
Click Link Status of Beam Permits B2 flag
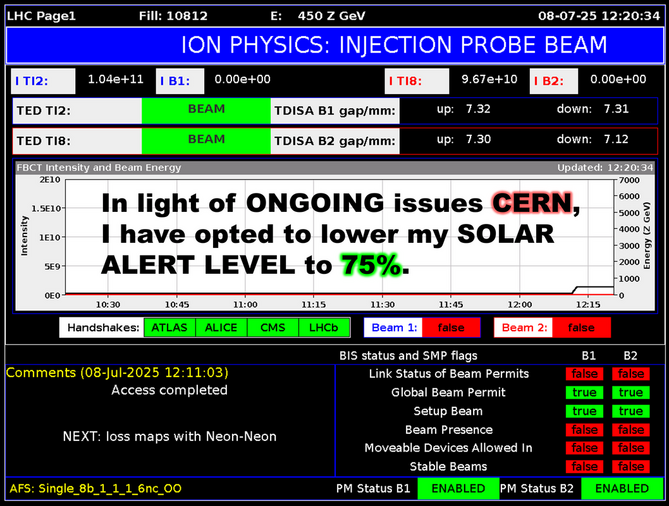631,374
